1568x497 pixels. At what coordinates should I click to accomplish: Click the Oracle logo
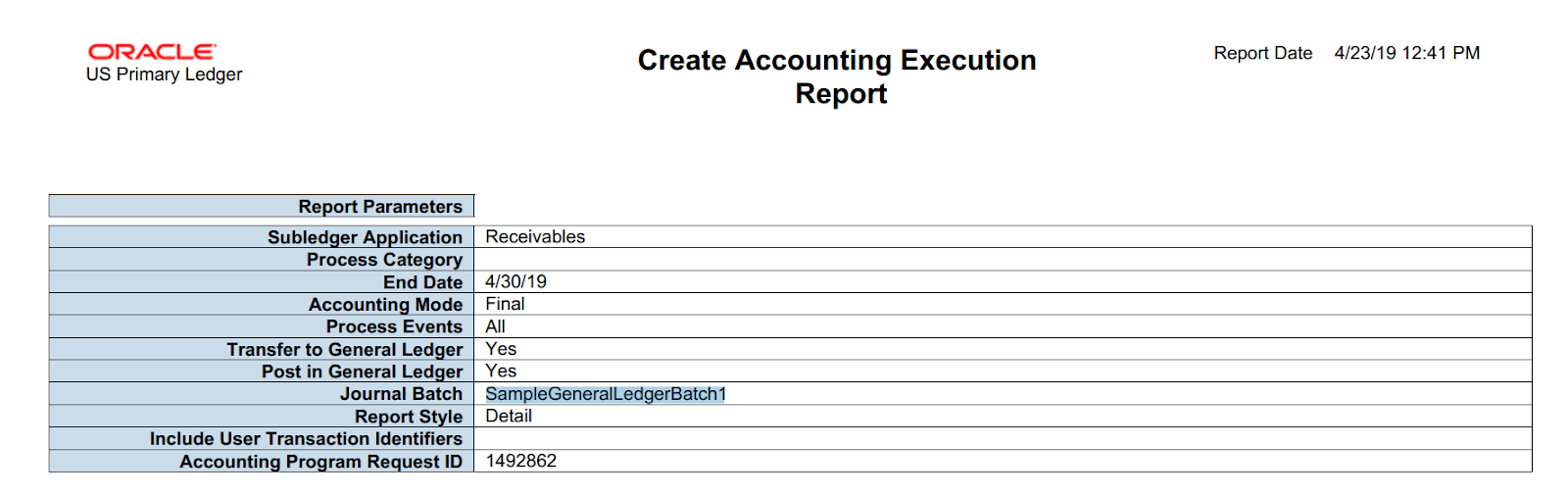point(152,52)
